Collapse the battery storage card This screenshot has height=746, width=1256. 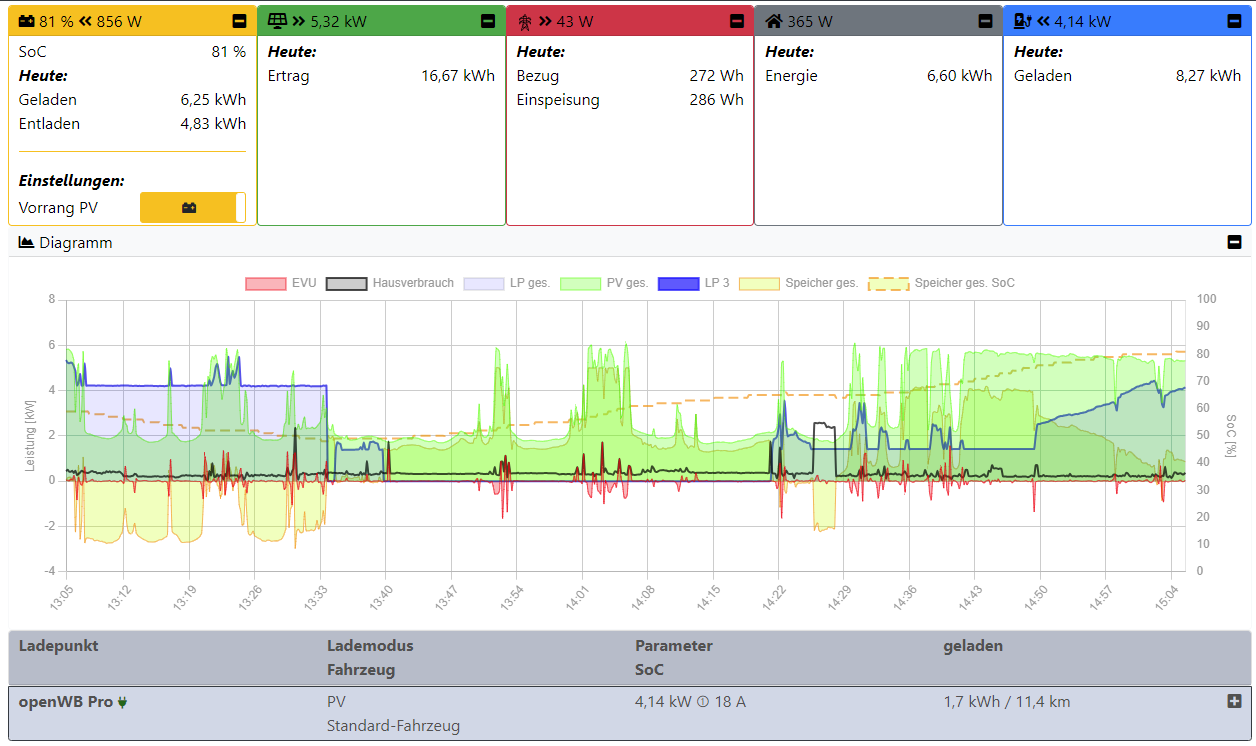(239, 21)
